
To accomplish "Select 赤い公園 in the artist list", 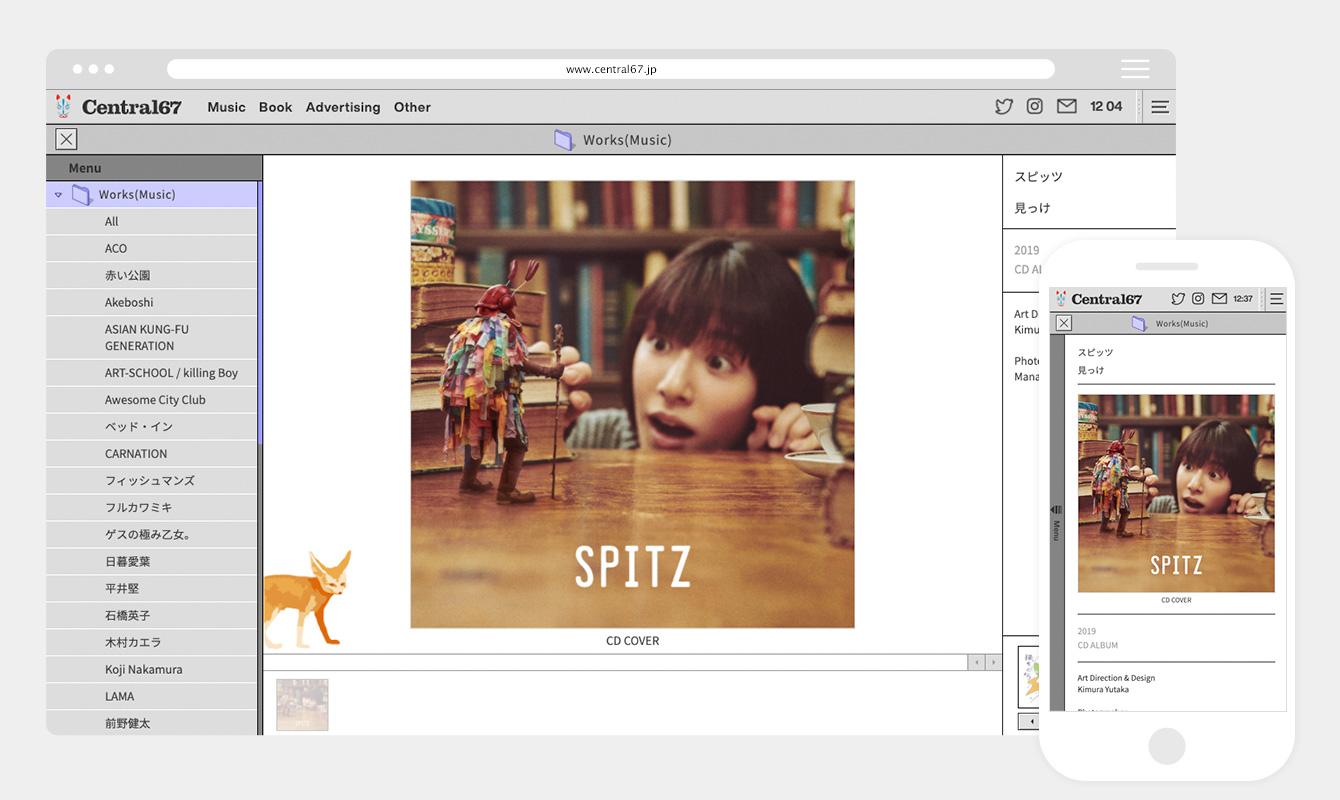I will 152,276.
